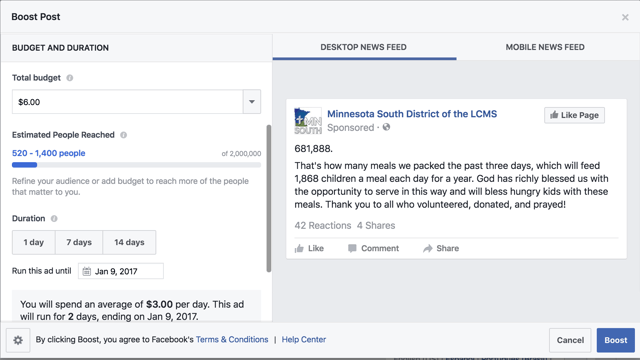Switch to Desktop News Feed tab

(x=363, y=47)
